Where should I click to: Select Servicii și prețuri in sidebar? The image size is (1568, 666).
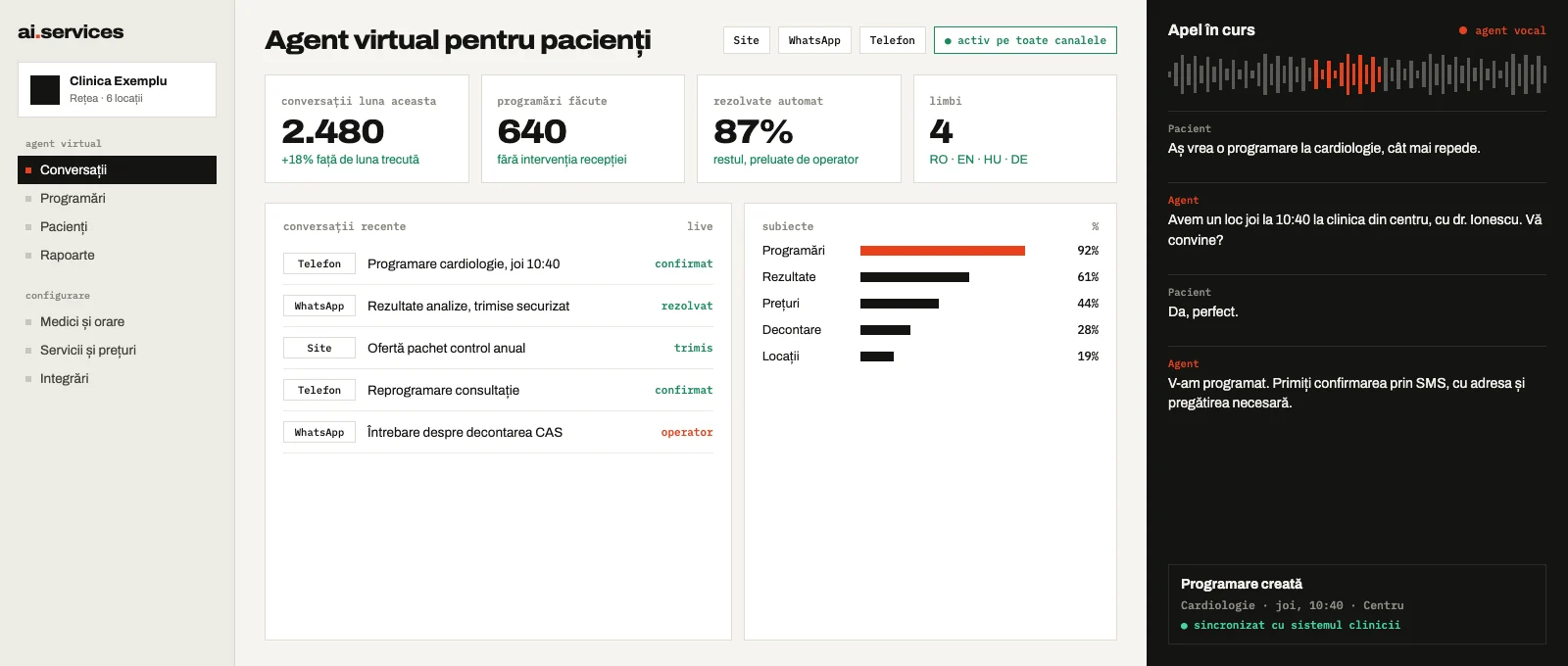pos(117,350)
